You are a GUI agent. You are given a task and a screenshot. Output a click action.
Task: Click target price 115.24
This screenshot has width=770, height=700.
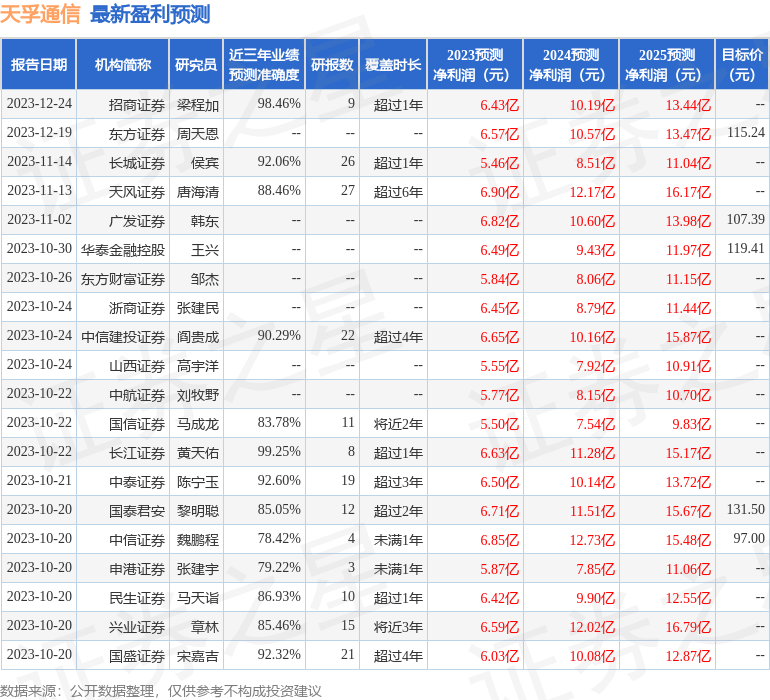click(x=746, y=133)
